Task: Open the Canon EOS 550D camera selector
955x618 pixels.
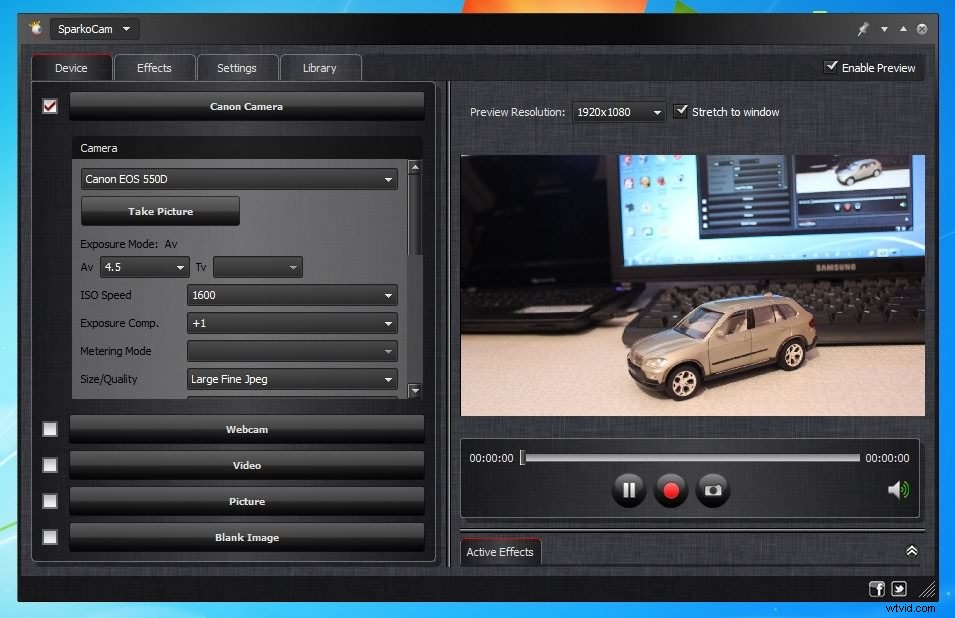Action: (x=238, y=178)
